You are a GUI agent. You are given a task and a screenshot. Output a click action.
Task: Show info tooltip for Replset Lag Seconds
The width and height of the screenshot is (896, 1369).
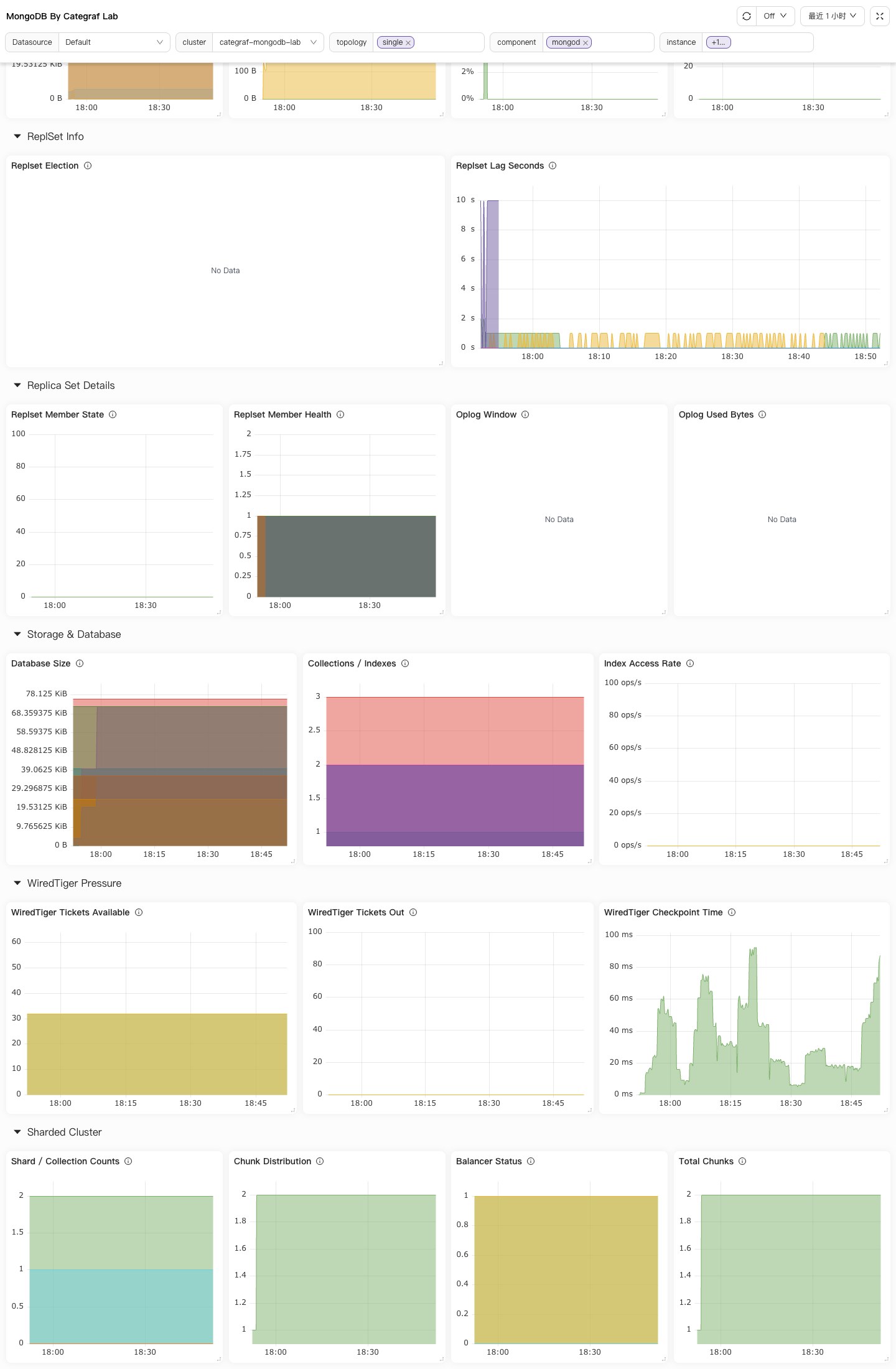pos(553,166)
